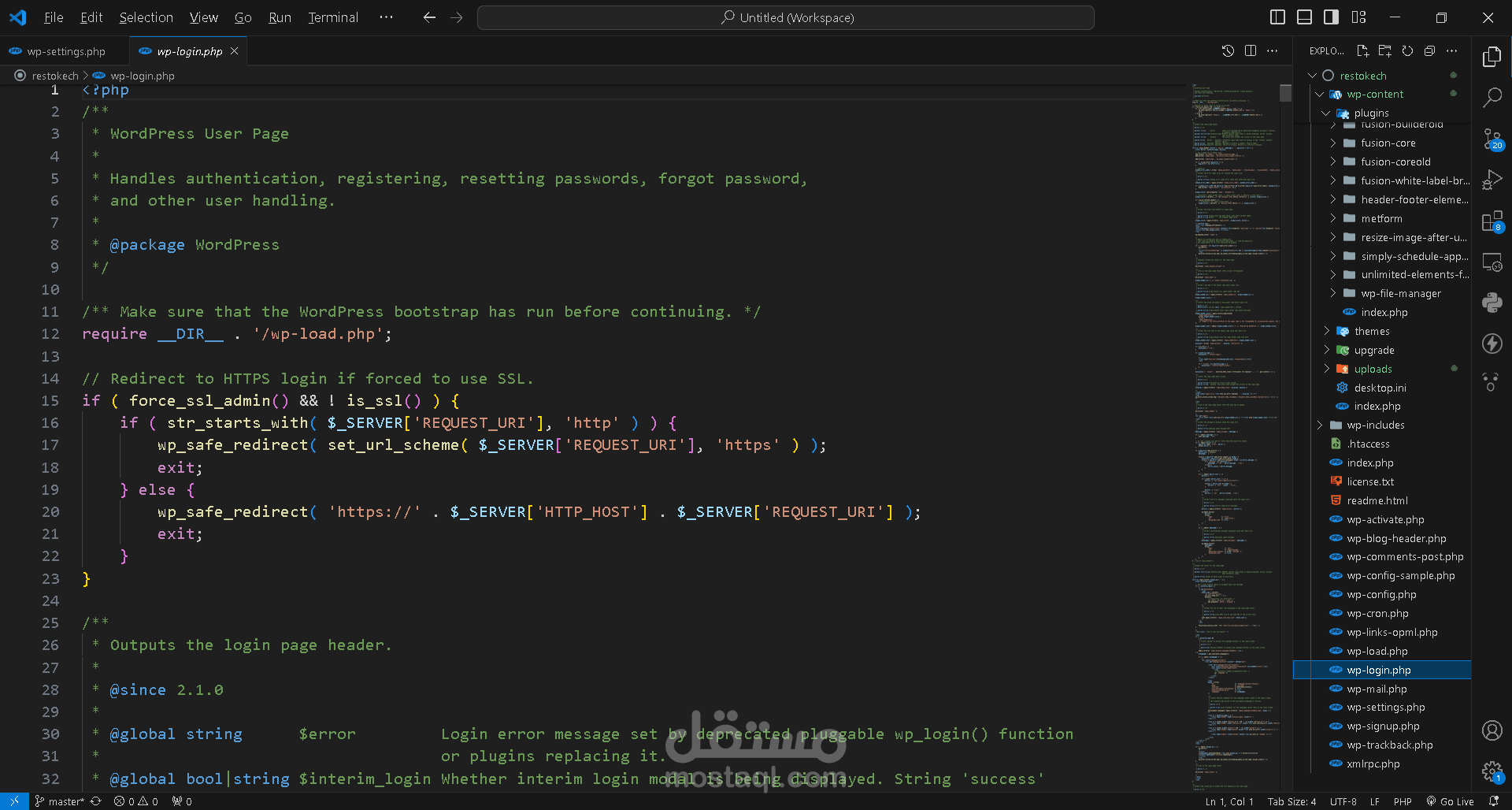Collapse the restokech root folder
This screenshot has height=810, width=1512.
[x=1312, y=76]
